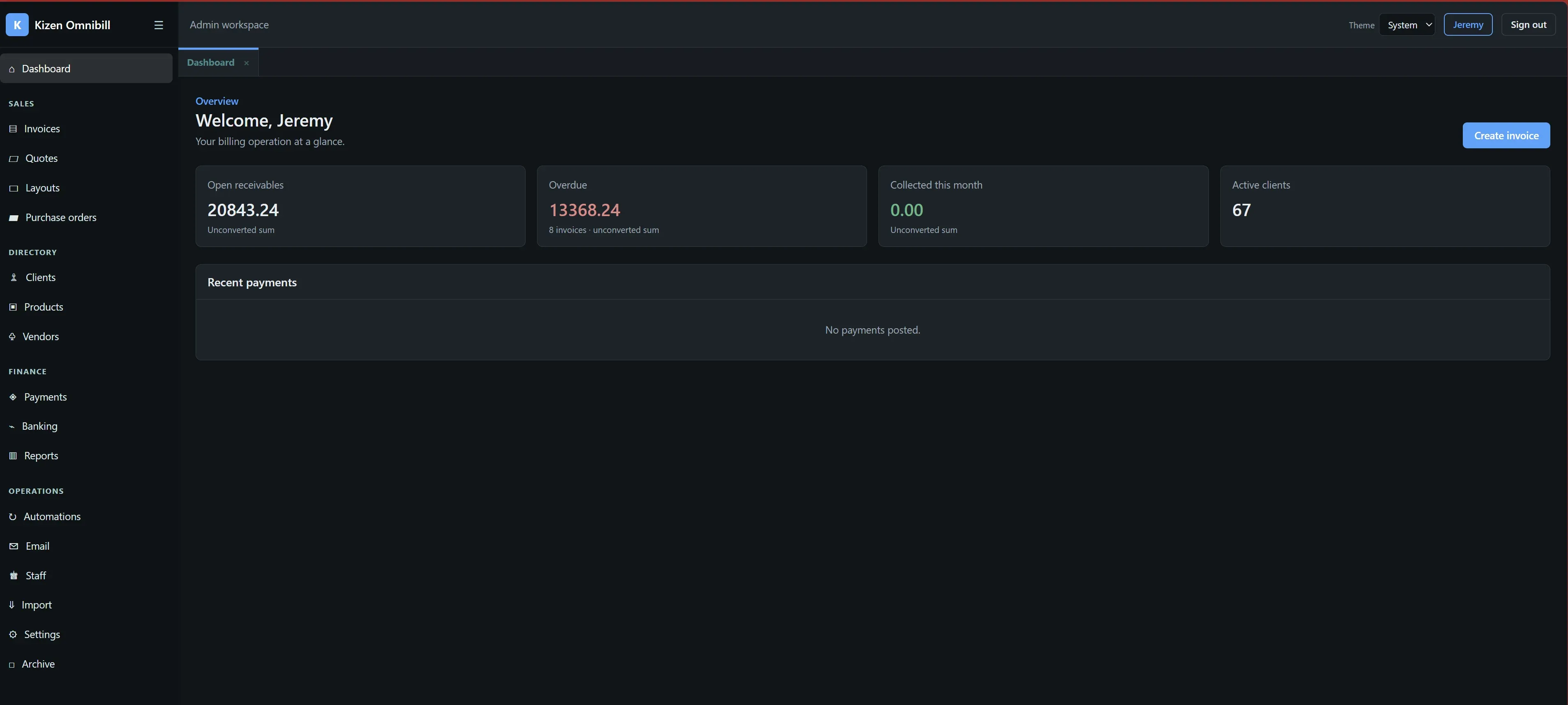Click the Staff icon
The image size is (1568, 705).
14,576
